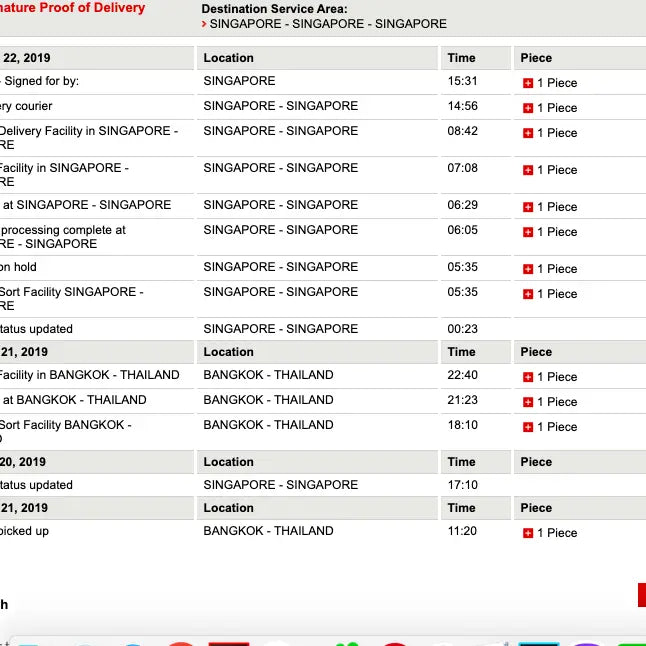Click the SINGAPORE - SINGAPORE - SINGAPORE destination link

point(328,24)
